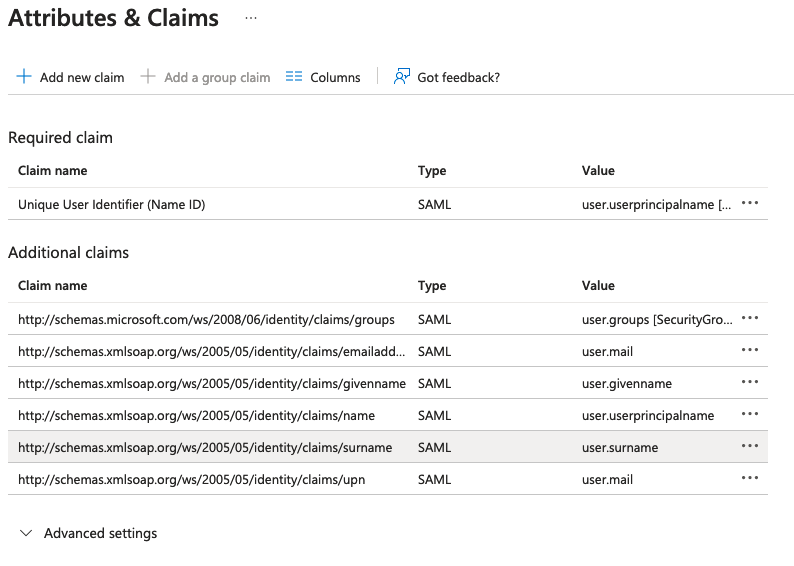Open ellipsis menu for the emailaddress claim

coord(750,351)
